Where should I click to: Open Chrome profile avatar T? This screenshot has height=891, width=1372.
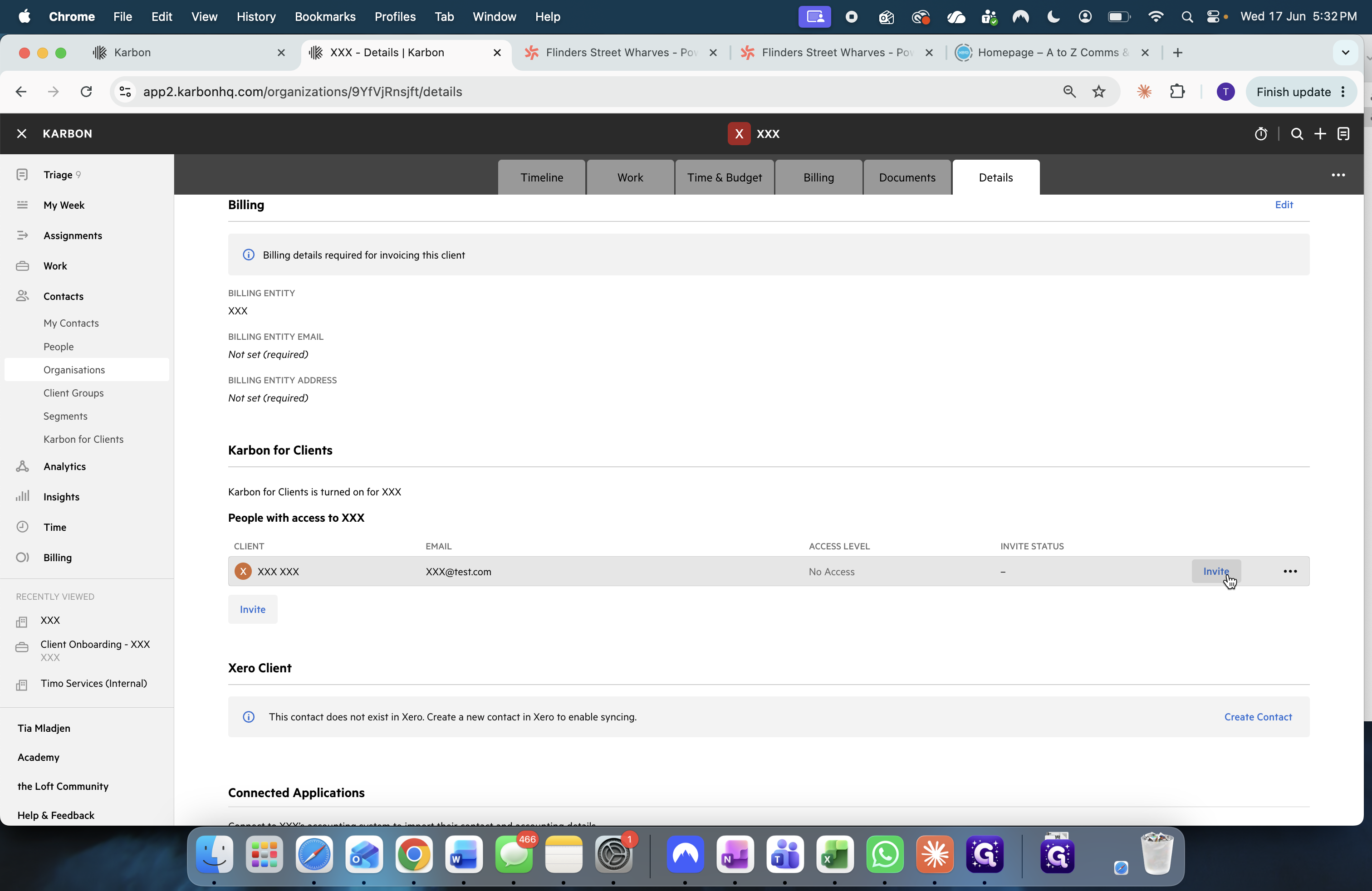1225,92
